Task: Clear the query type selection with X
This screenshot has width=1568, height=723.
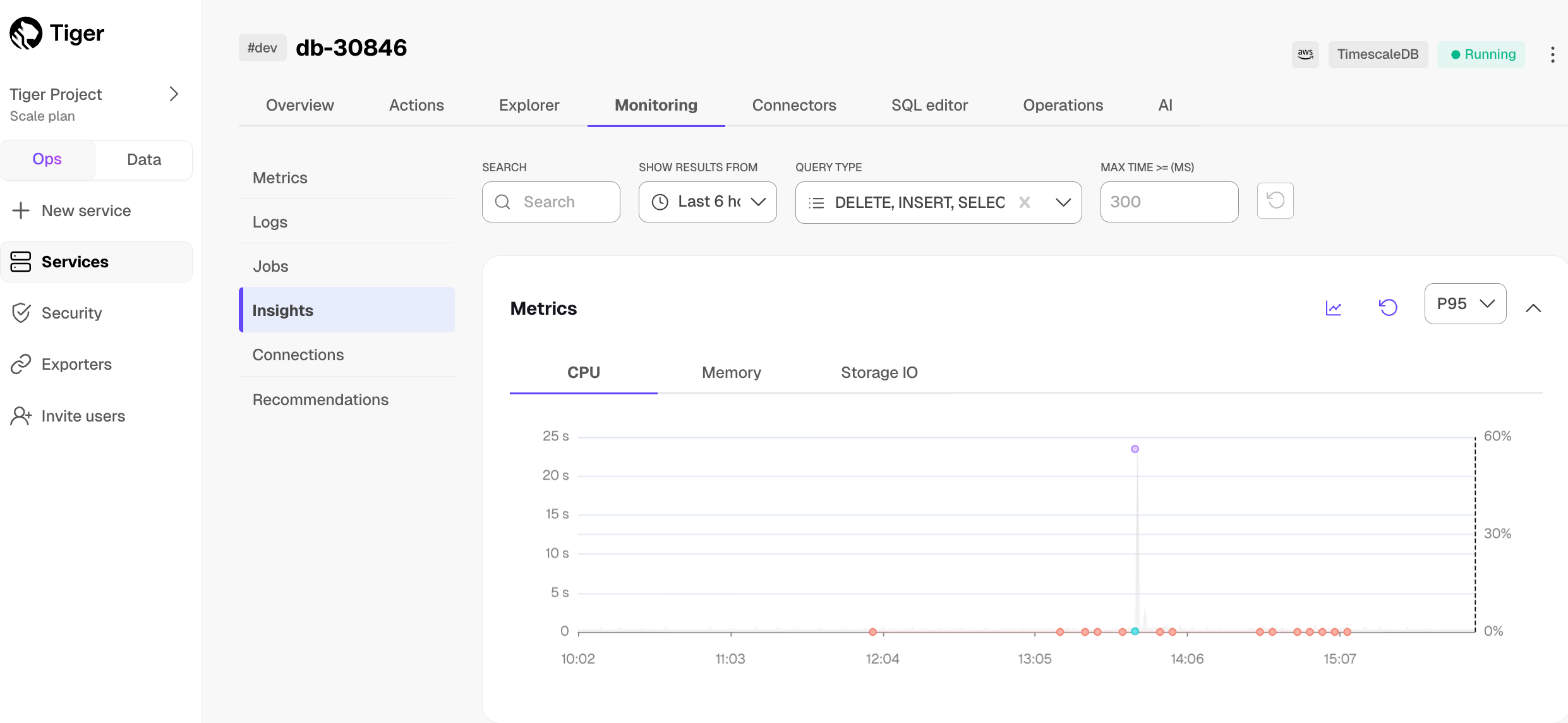Action: click(1025, 202)
